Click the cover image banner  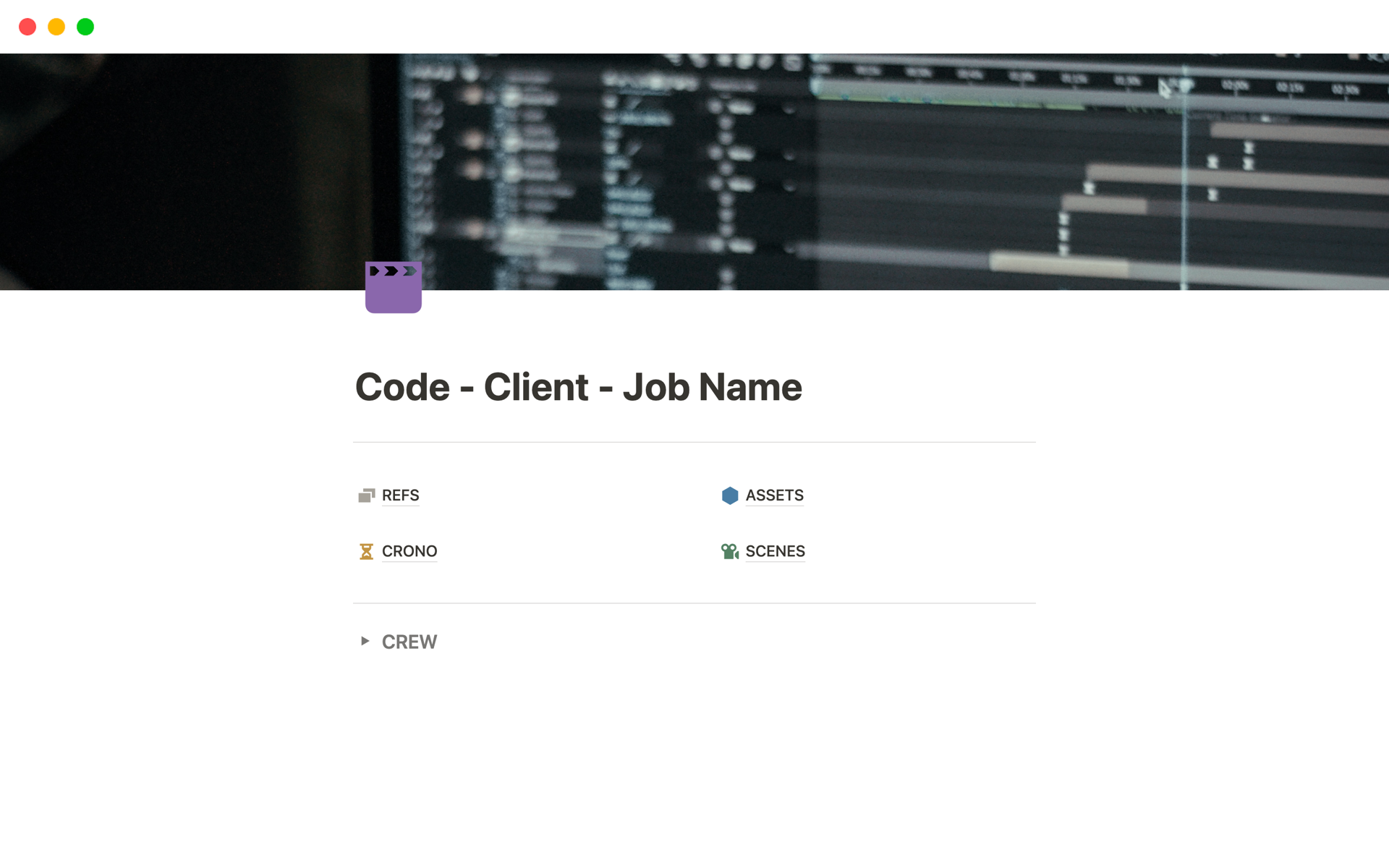[694, 171]
